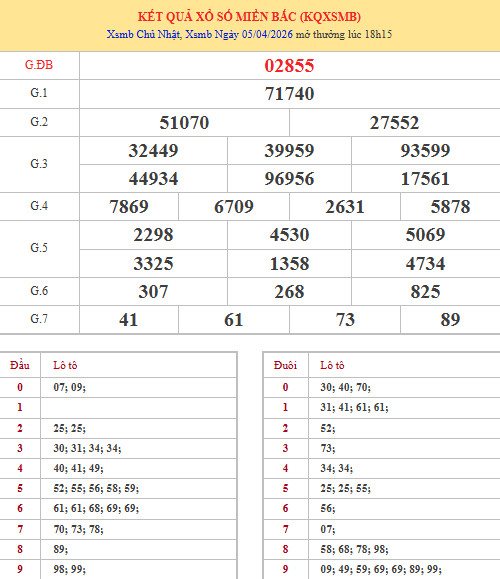Open the Xsmb Ngày 05/04/2026 link
The width and height of the screenshot is (500, 579).
[239, 34]
